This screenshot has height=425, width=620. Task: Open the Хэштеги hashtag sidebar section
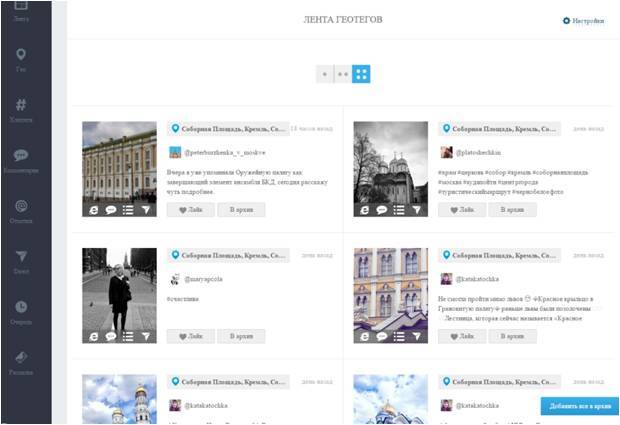pyautogui.click(x=21, y=108)
